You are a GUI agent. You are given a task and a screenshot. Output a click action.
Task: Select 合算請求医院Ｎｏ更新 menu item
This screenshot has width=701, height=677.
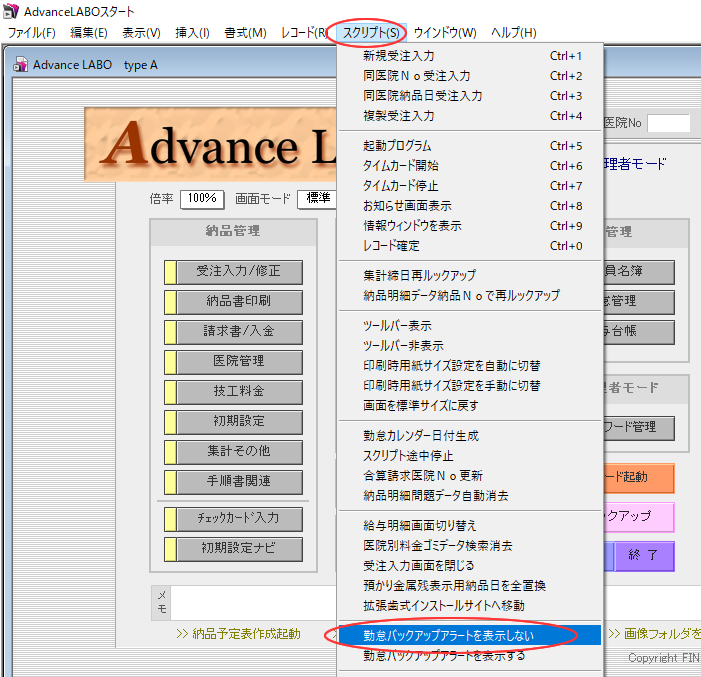(x=469, y=476)
